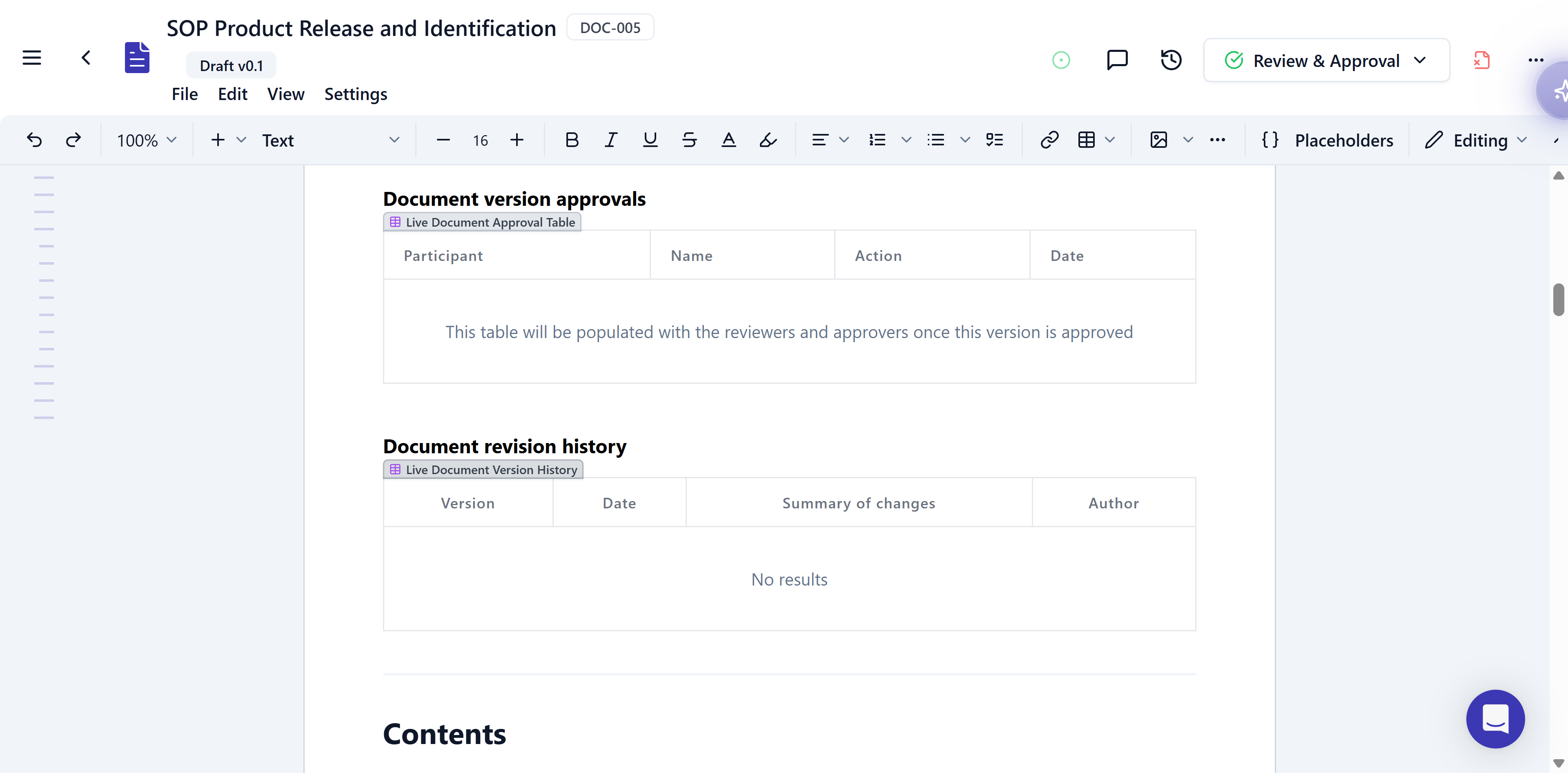Apply text alignment icon
The width and height of the screenshot is (1568, 773).
pyautogui.click(x=820, y=140)
